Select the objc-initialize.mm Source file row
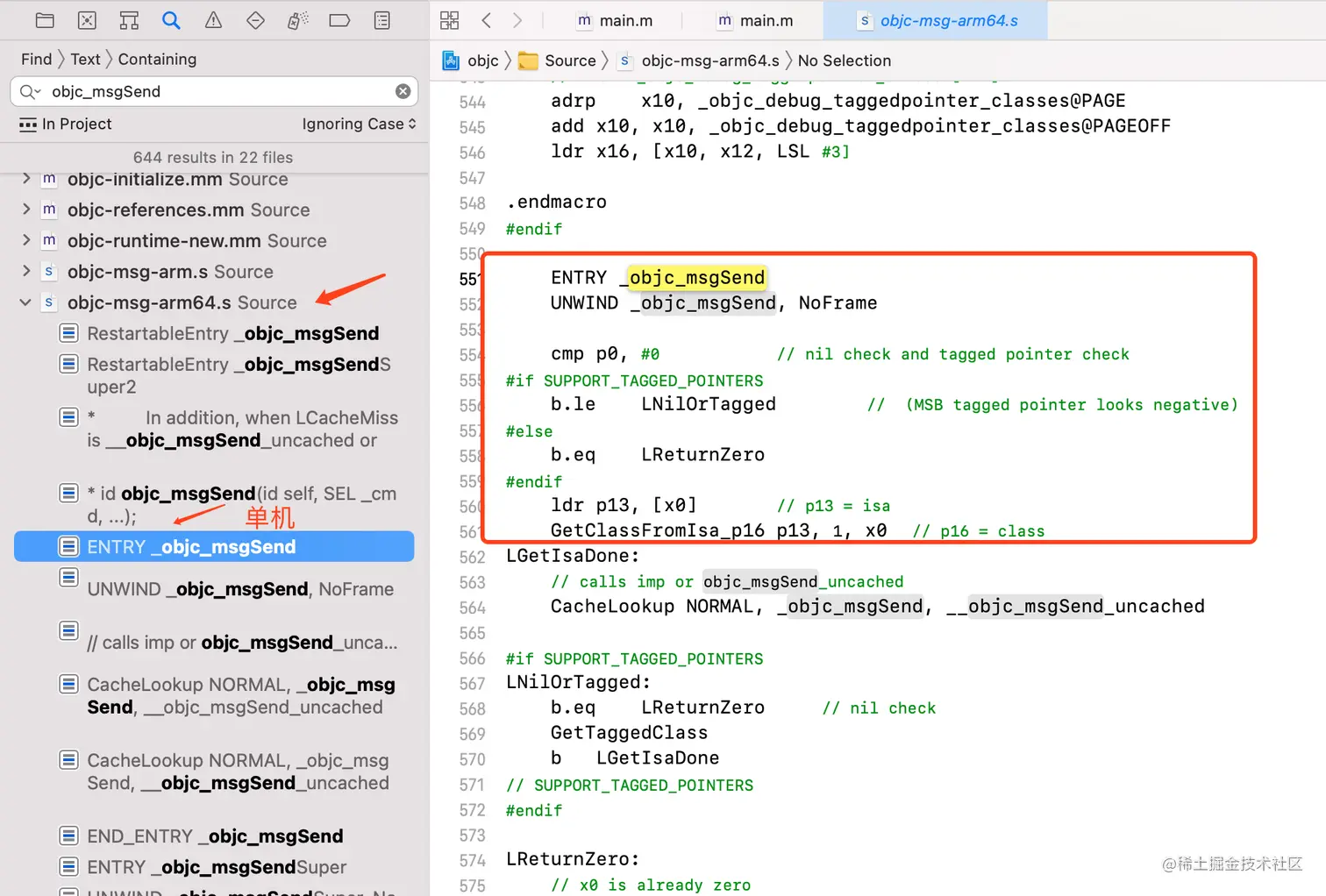Viewport: 1326px width, 896px height. tap(177, 179)
